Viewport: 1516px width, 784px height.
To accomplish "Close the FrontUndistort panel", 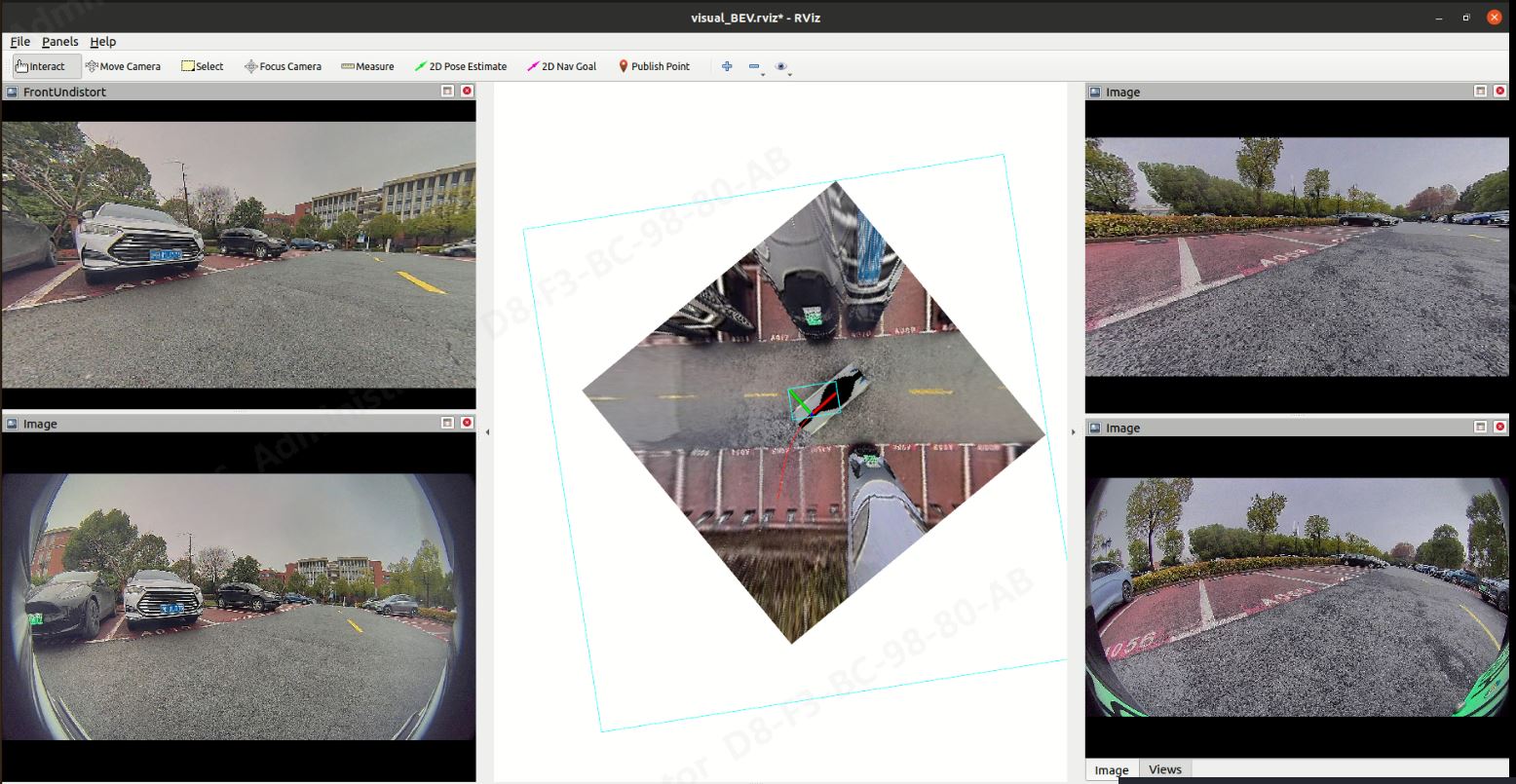I will [x=467, y=92].
